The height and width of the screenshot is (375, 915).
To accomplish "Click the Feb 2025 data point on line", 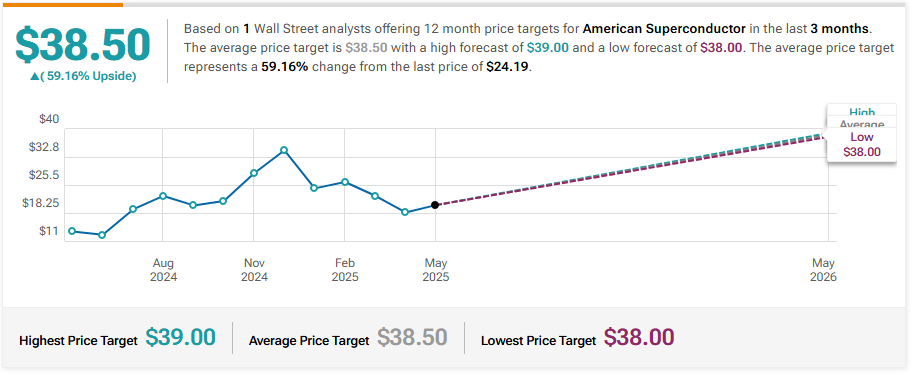I will [x=345, y=182].
